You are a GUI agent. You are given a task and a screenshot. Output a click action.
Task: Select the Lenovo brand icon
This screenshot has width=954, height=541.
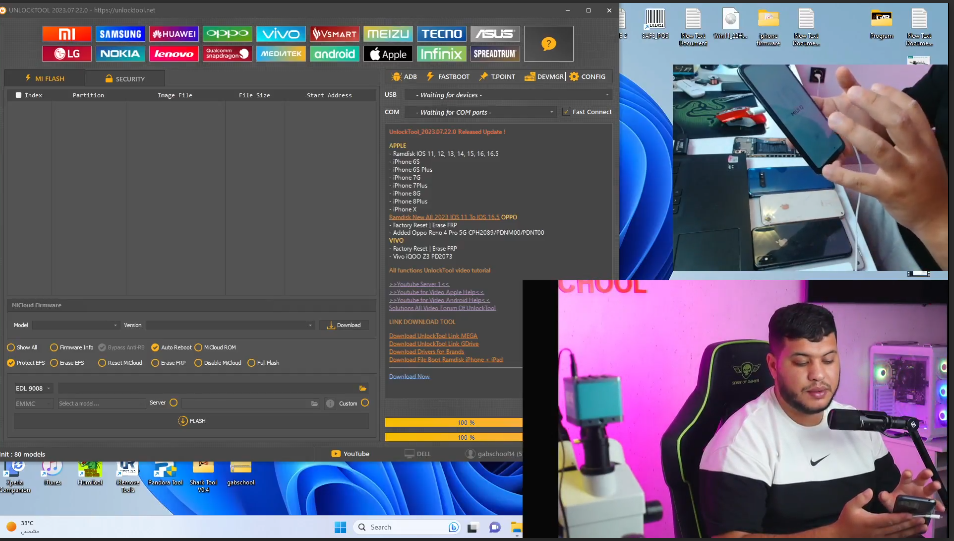[174, 54]
